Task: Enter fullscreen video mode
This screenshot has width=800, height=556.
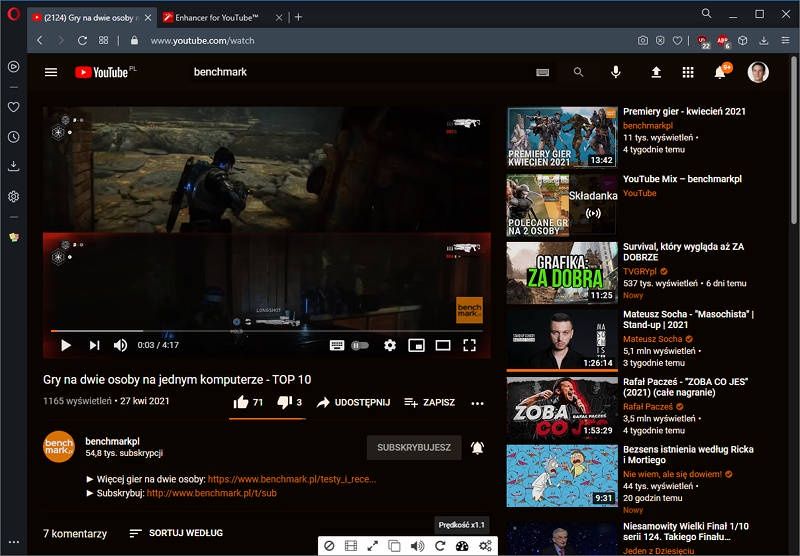Action: (x=469, y=345)
